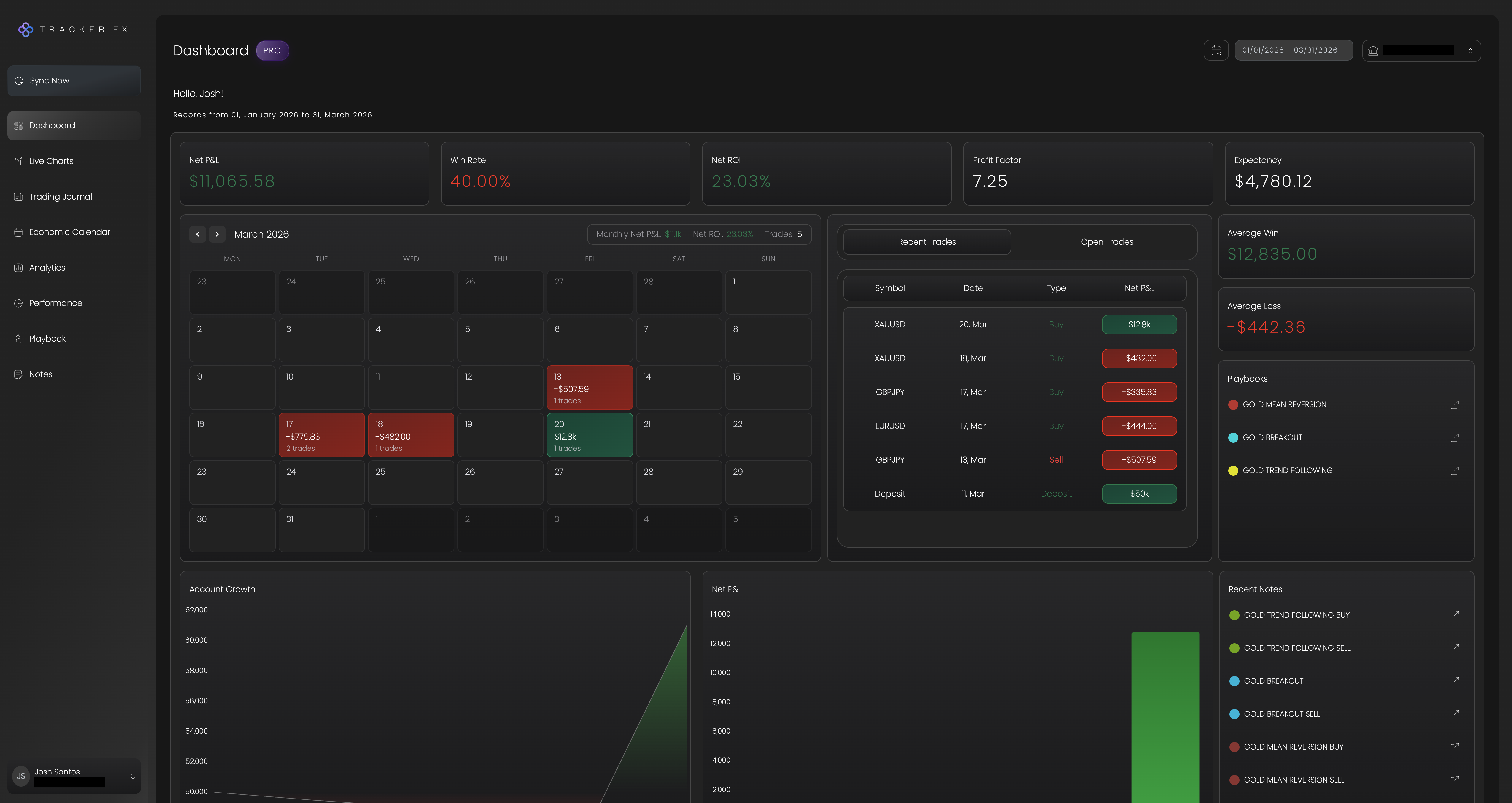Viewport: 1512px width, 803px height.
Task: Click the bank icon in the account selector
Action: tap(1373, 50)
